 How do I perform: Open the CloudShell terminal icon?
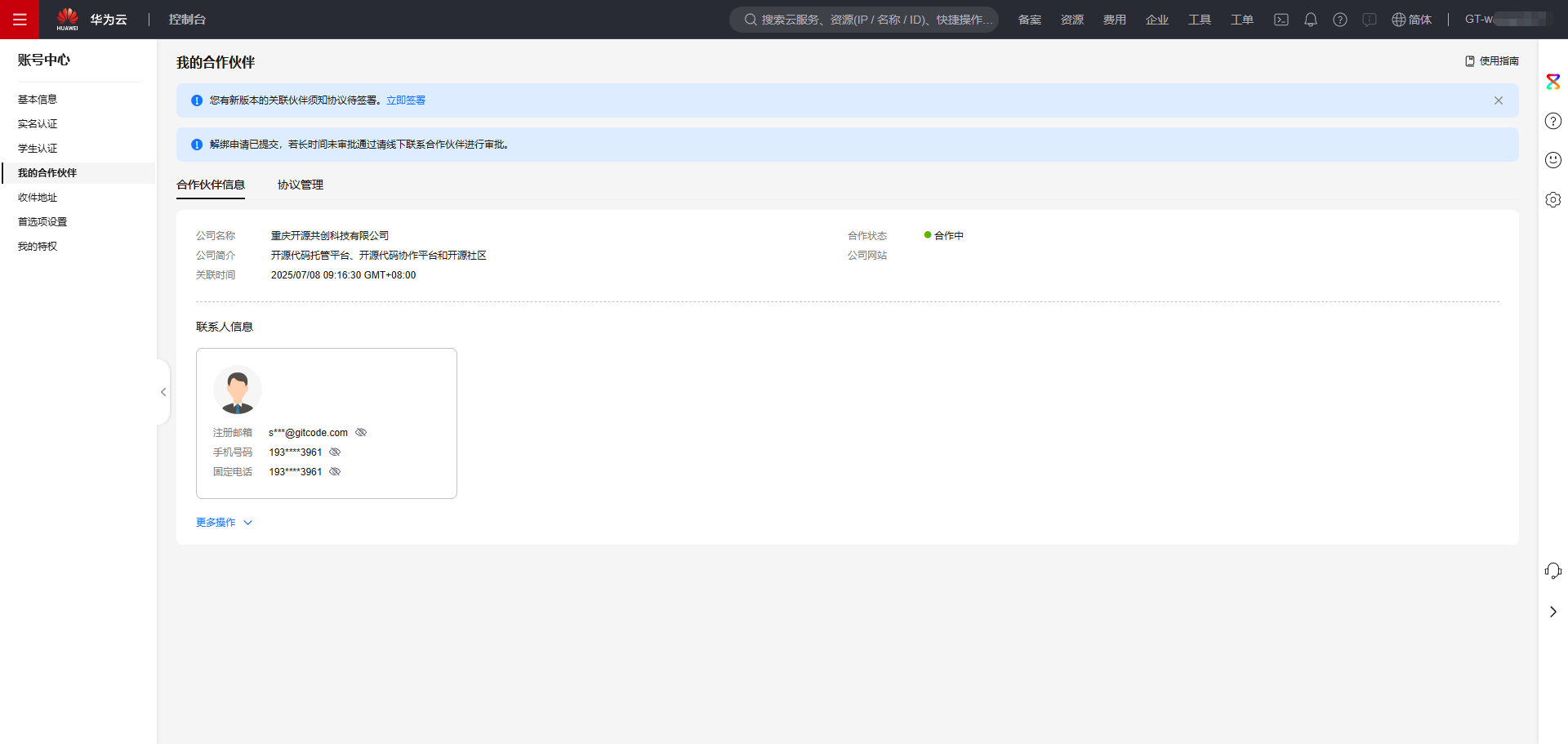(x=1281, y=19)
